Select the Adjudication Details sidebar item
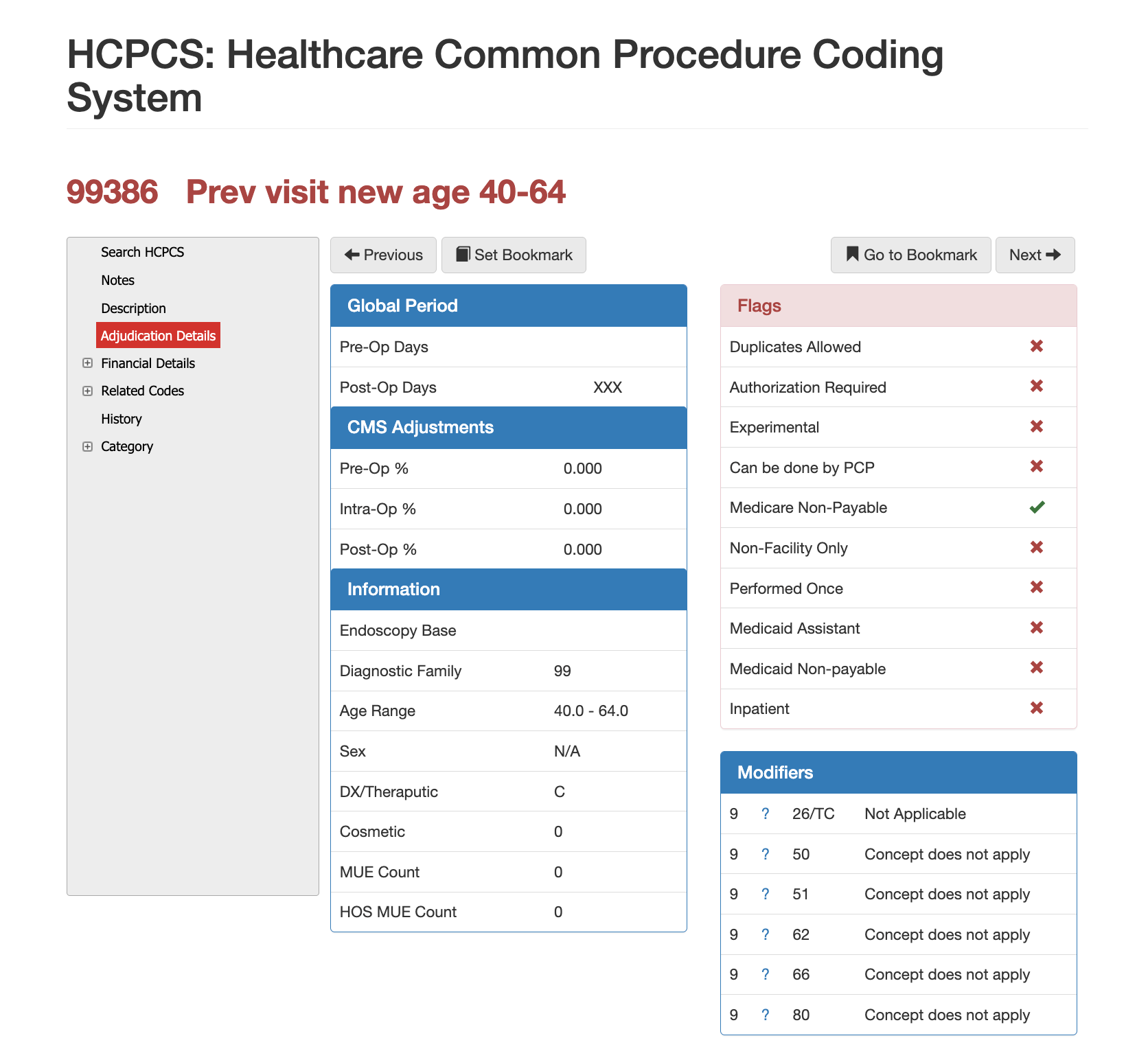The width and height of the screenshot is (1148, 1060). (x=158, y=336)
